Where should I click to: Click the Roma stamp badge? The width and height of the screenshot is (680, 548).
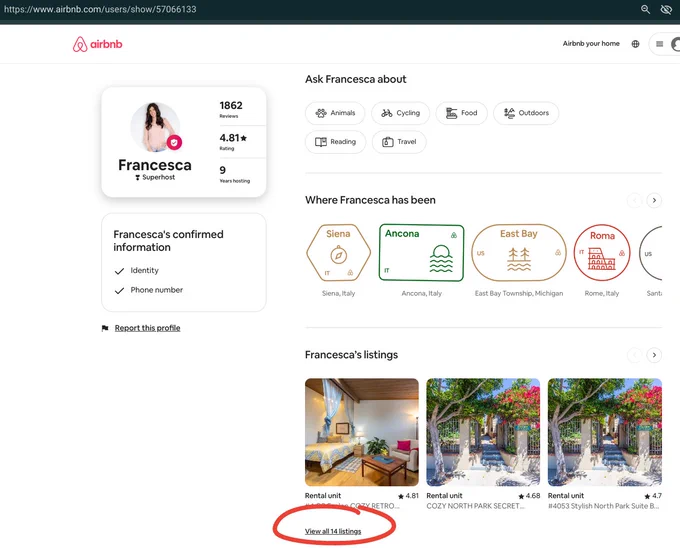click(x=602, y=253)
